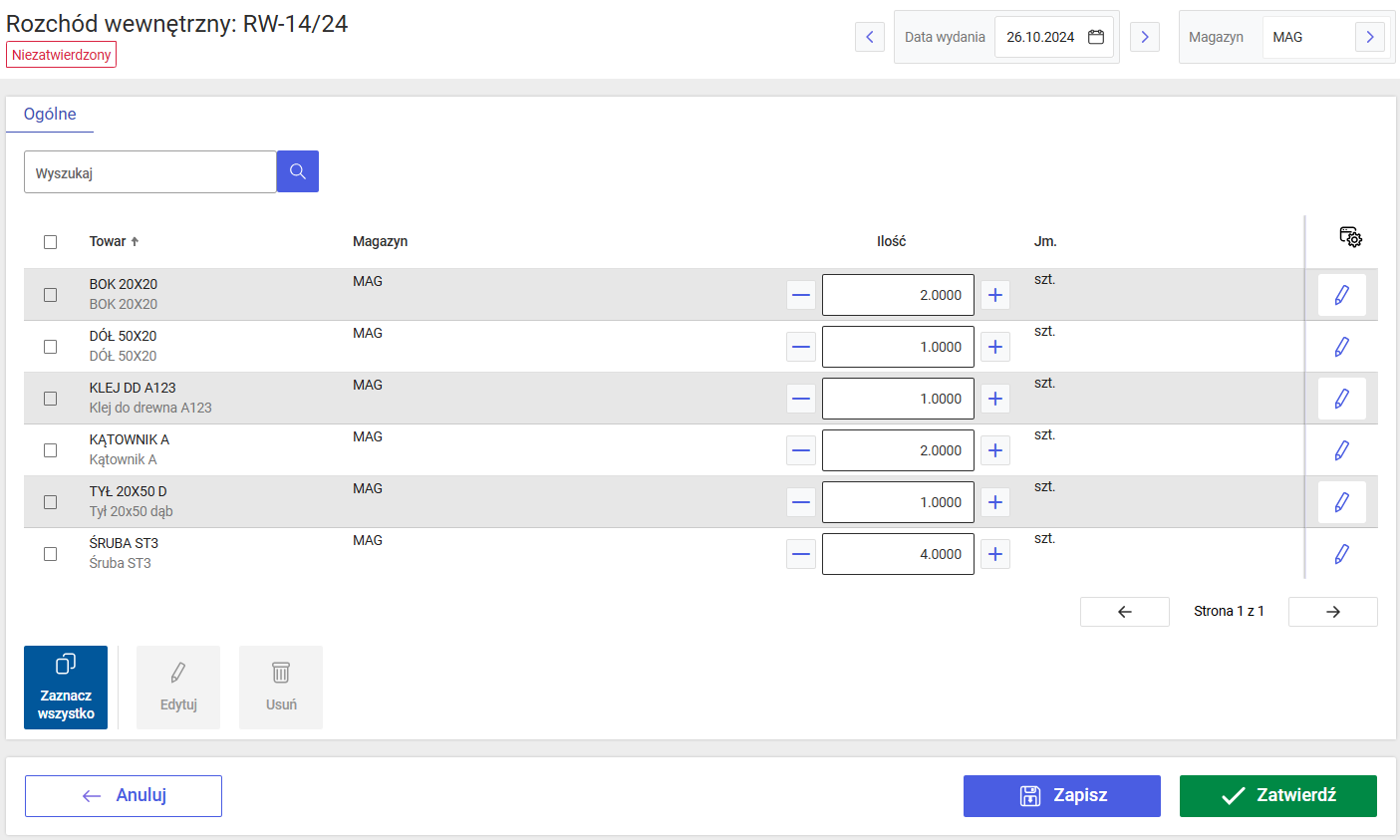Edit row KĄTOWNIK A with pencil icon
1400x840 pixels.
pyautogui.click(x=1342, y=450)
